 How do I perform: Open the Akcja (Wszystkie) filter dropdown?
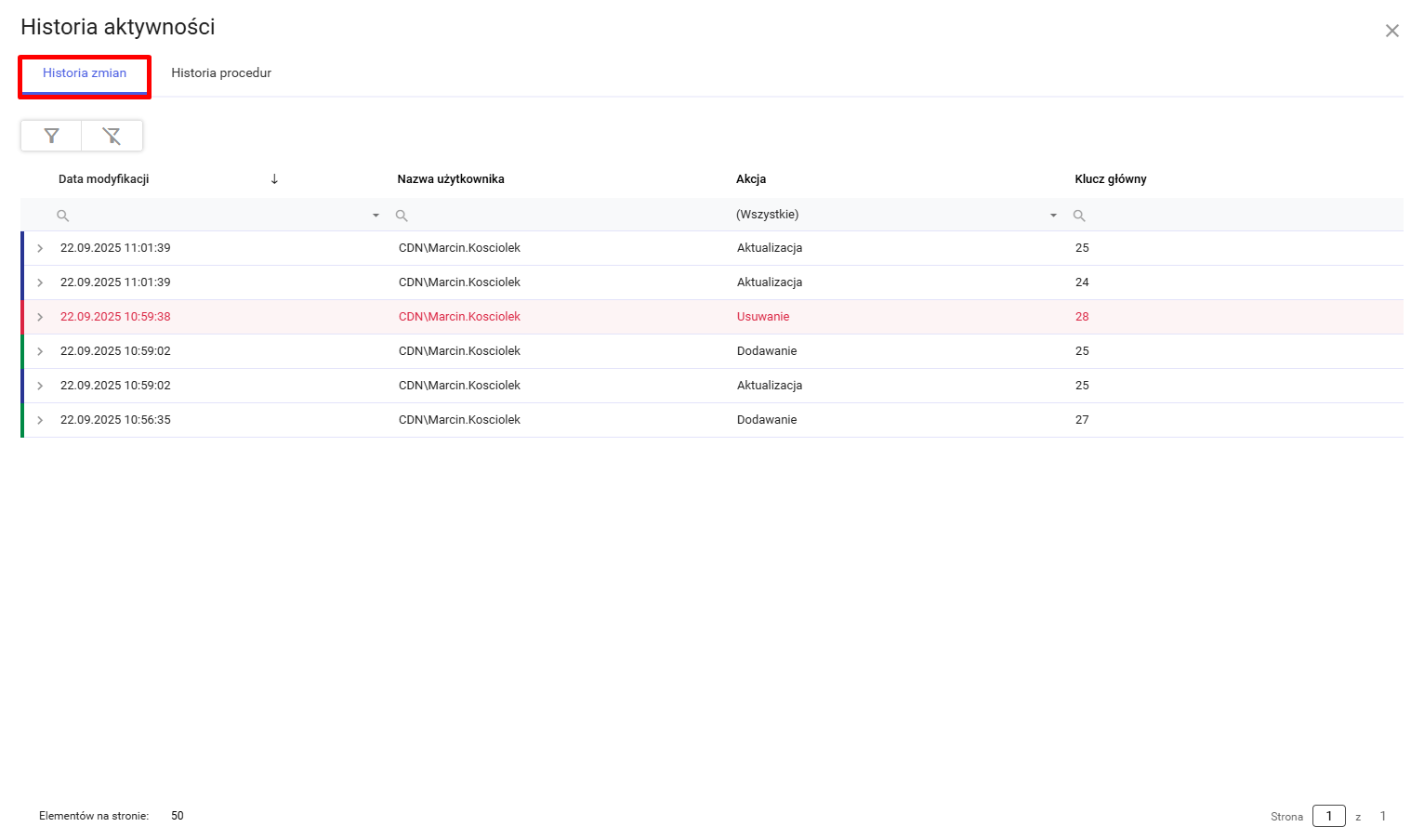pos(1053,216)
